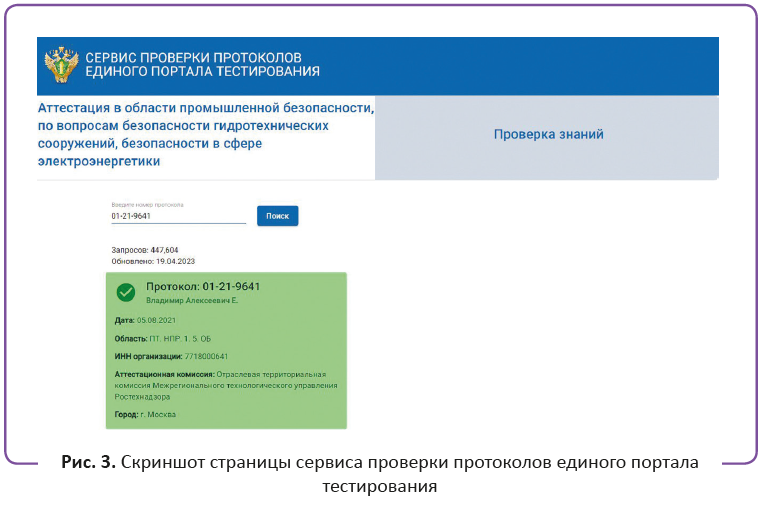Click the blue 'Поиск' button
Image resolution: width=766 pixels, height=508 pixels.
pyautogui.click(x=277, y=216)
